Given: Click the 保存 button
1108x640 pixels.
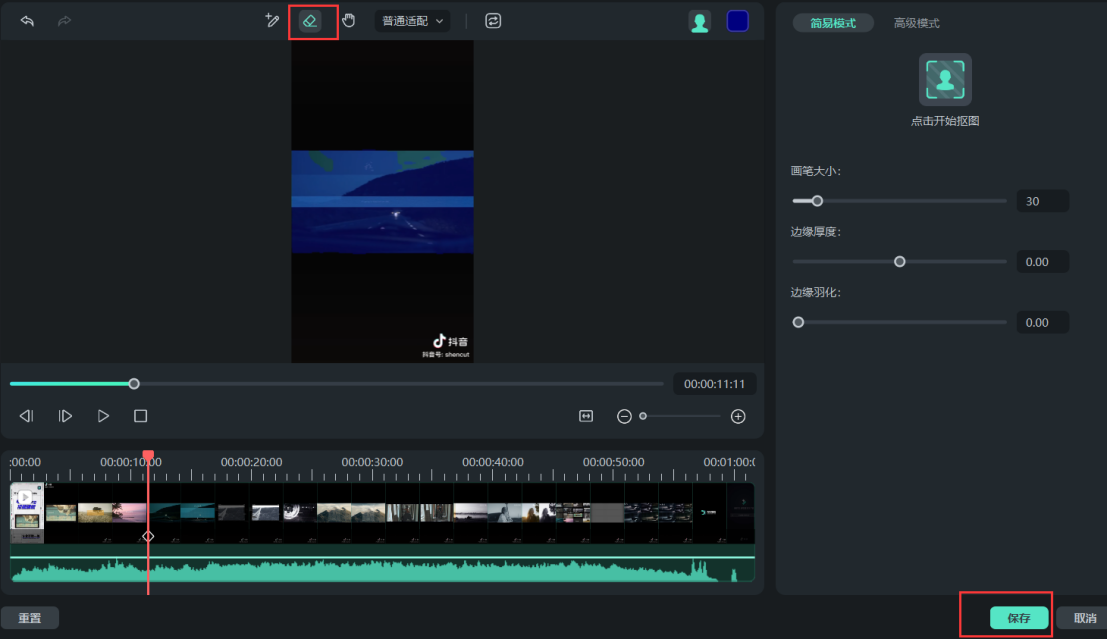Looking at the screenshot, I should (1019, 618).
